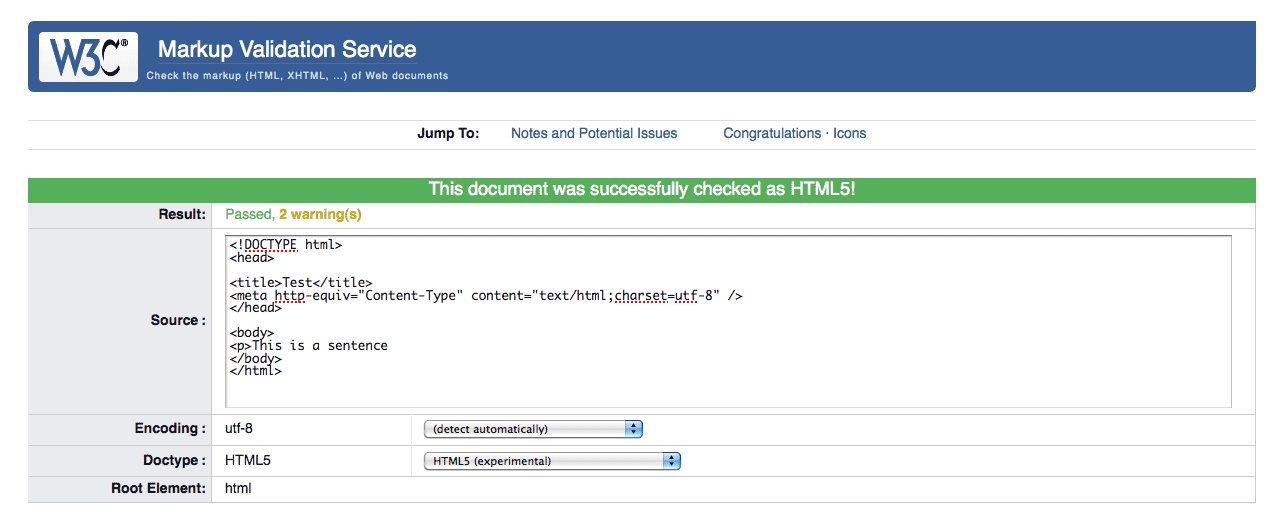Click the "Passed" result text
The width and height of the screenshot is (1284, 512).
coord(248,214)
